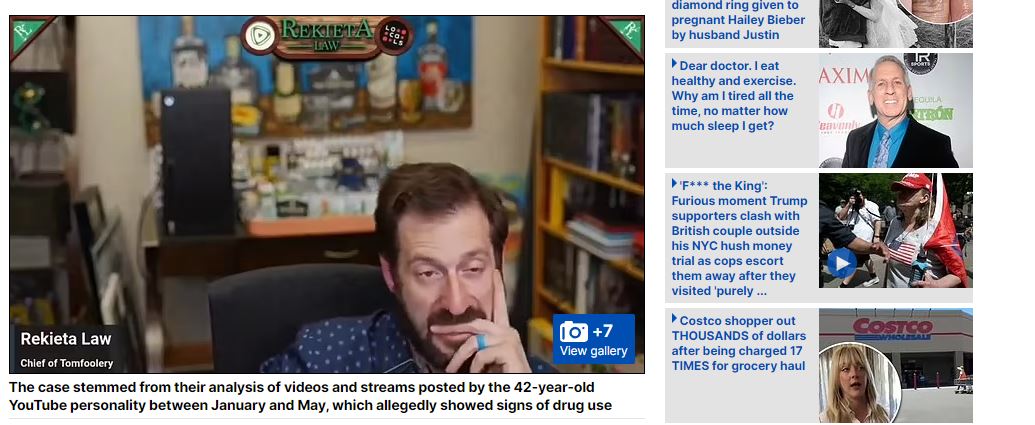
Task: Open the View gallery +7 button
Action: (593, 339)
